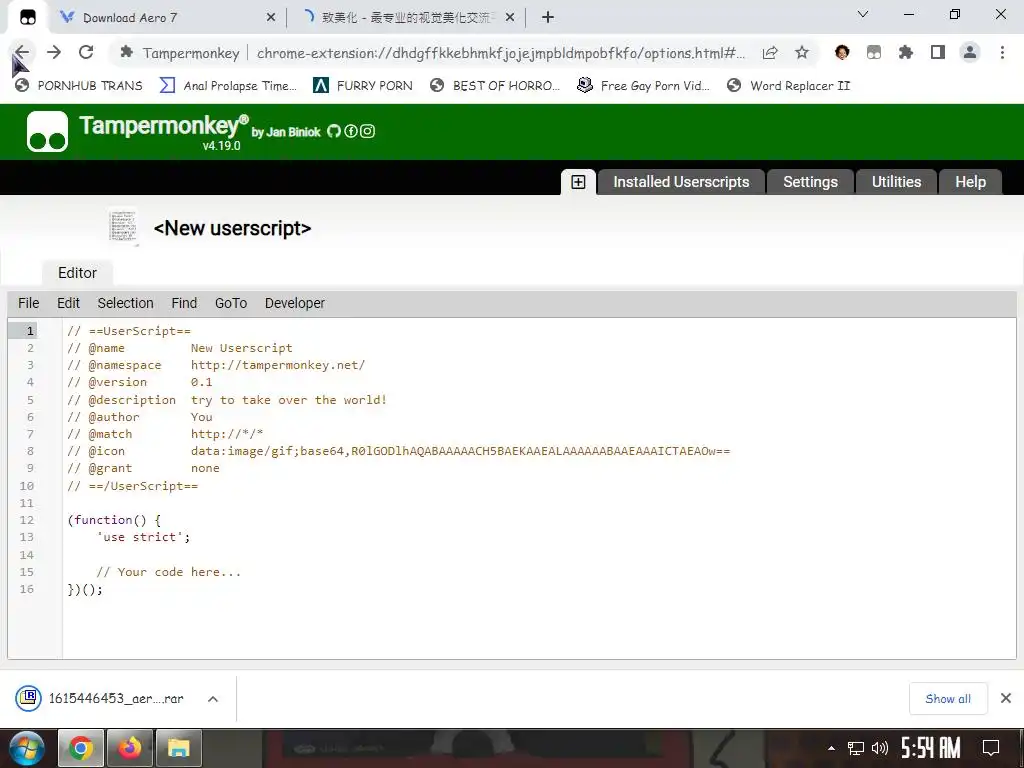Click Show all downloads button
Viewport: 1024px width, 768px height.
click(x=948, y=699)
